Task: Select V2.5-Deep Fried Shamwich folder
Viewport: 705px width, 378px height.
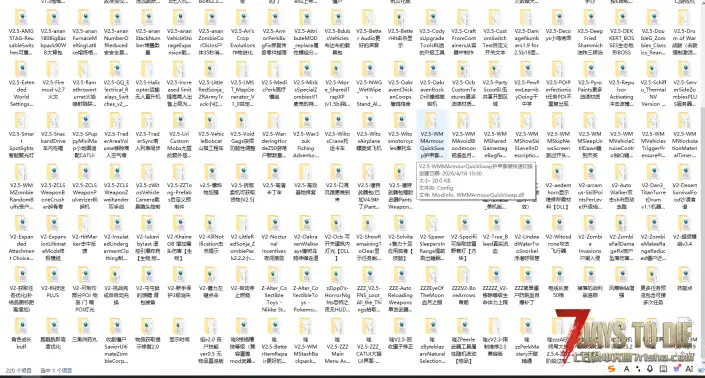Action: point(590,32)
